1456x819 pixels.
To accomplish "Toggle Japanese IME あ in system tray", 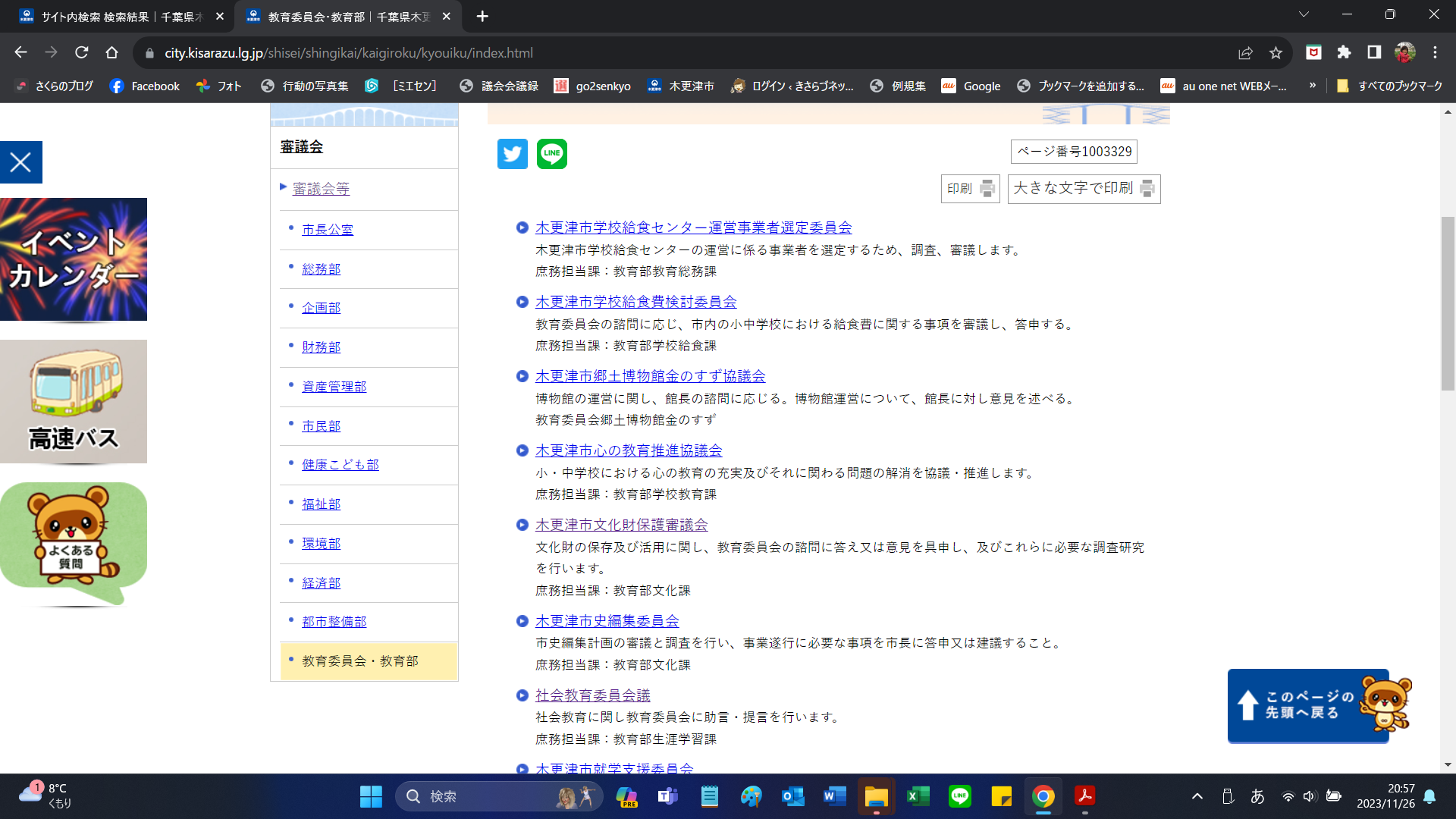I will click(1257, 796).
